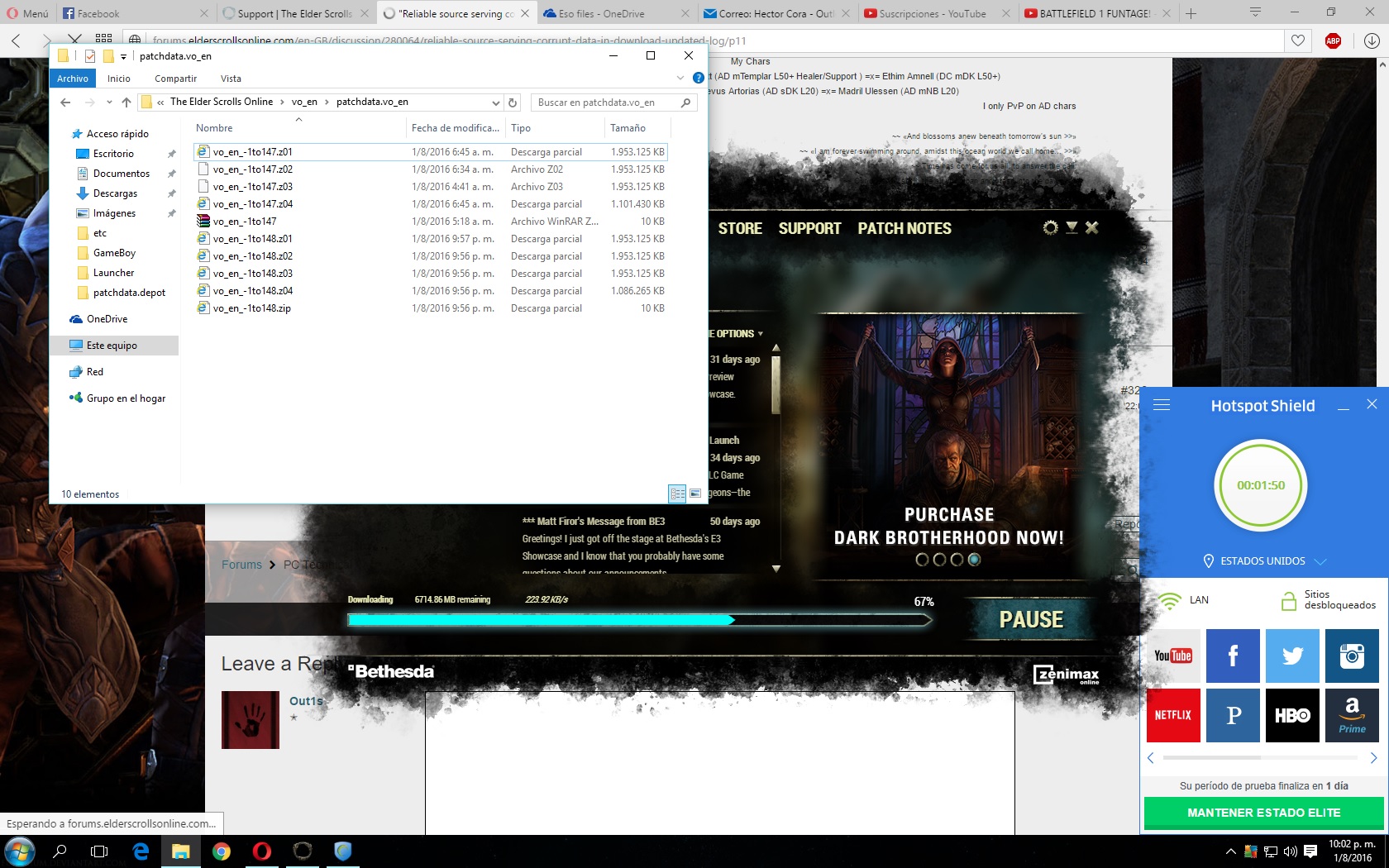Open Instagram shortcut in Hotspot Shield
Screen dimensions: 1389x868
(1352, 656)
